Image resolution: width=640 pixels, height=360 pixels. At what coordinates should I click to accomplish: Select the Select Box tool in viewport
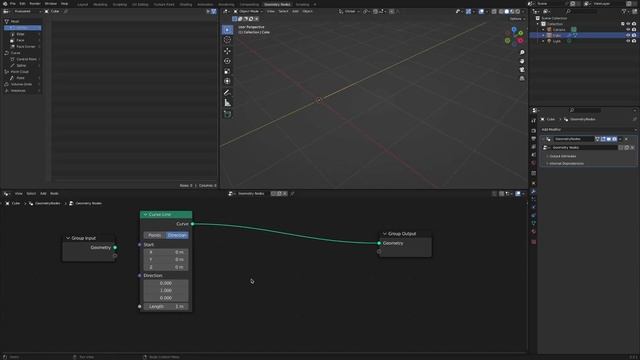pyautogui.click(x=227, y=30)
